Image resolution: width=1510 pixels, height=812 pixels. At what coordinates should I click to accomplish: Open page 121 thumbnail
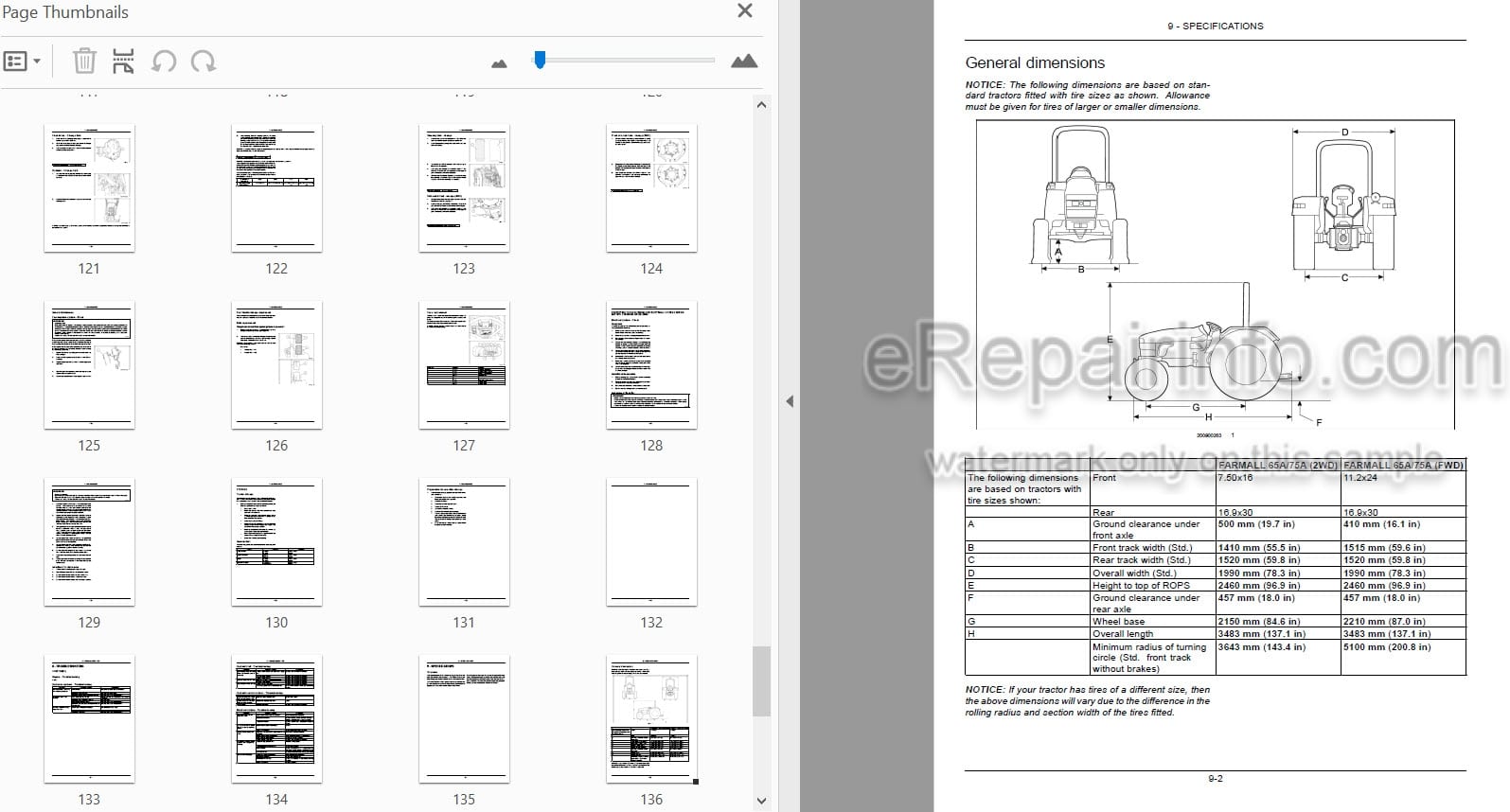coord(89,188)
